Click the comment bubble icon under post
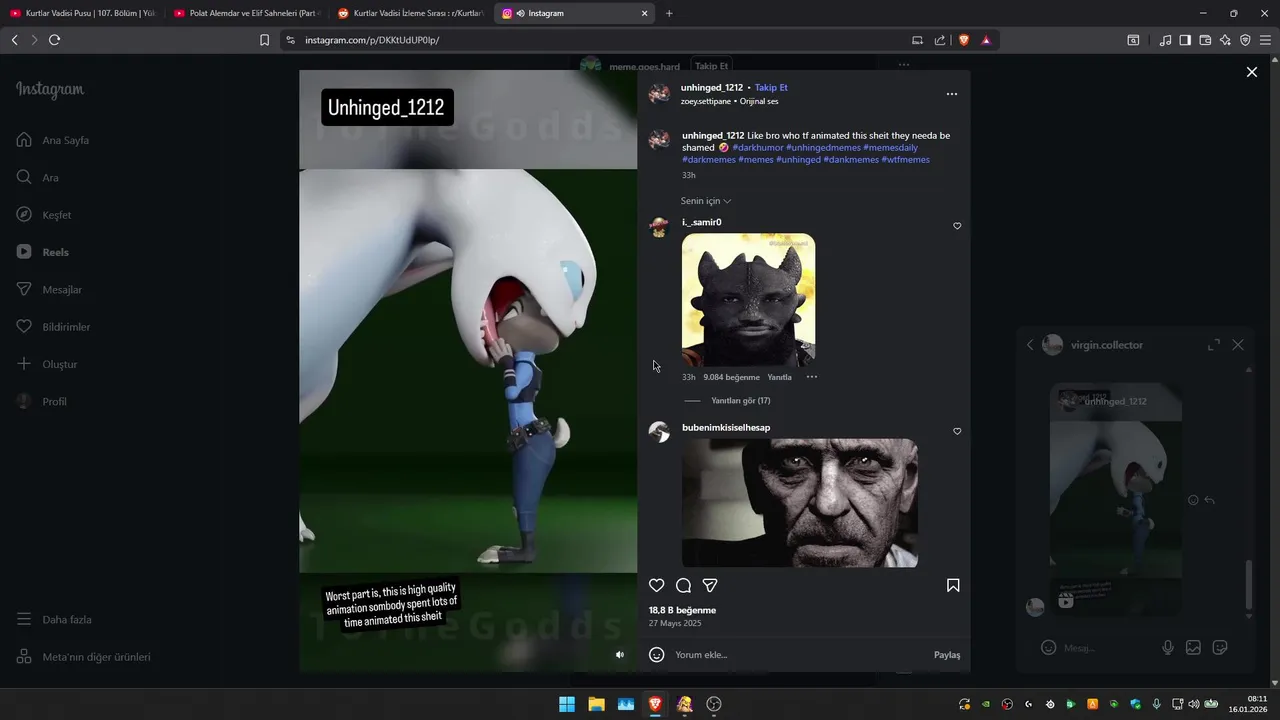 683,585
